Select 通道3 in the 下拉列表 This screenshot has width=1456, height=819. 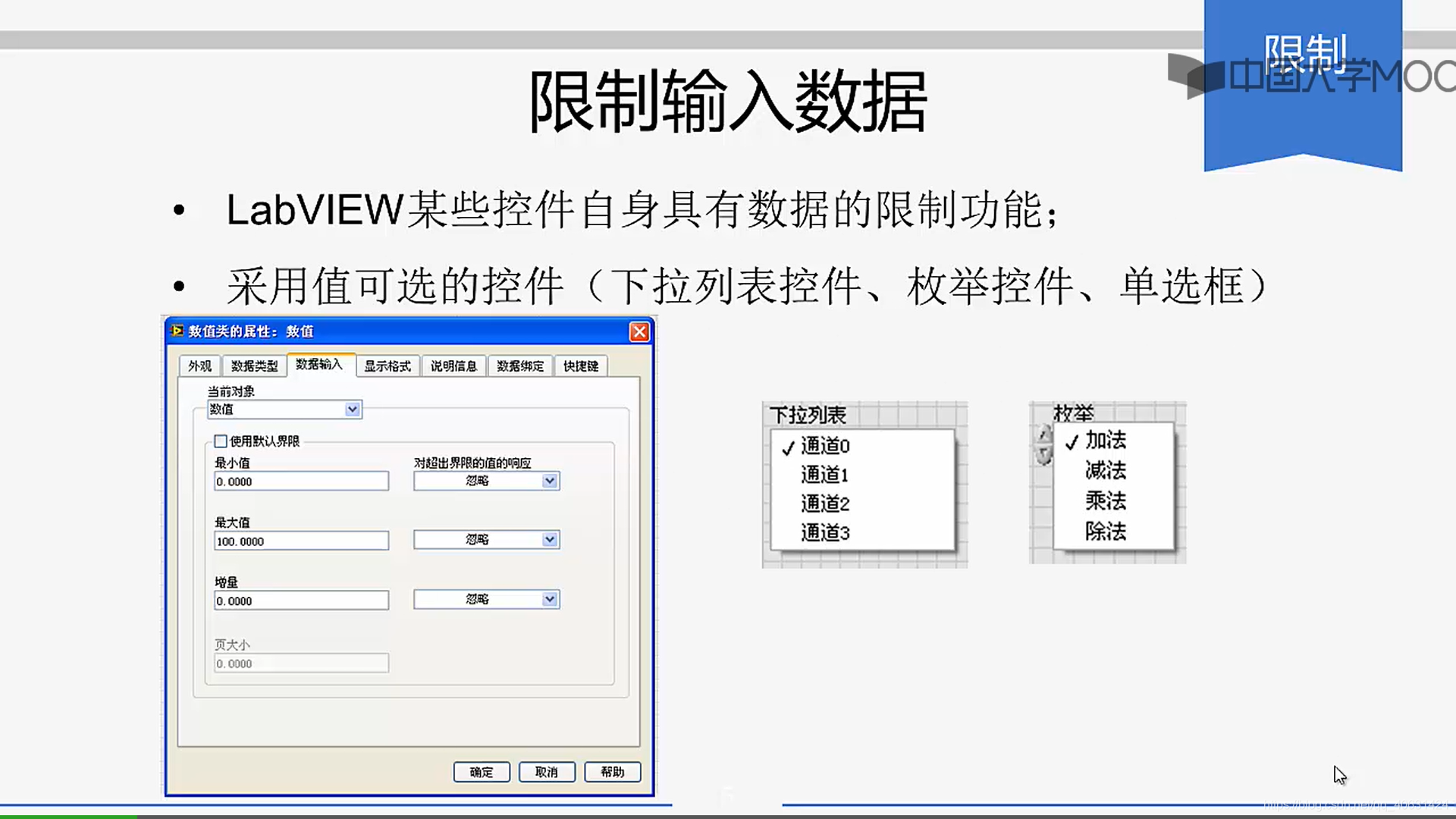862,532
